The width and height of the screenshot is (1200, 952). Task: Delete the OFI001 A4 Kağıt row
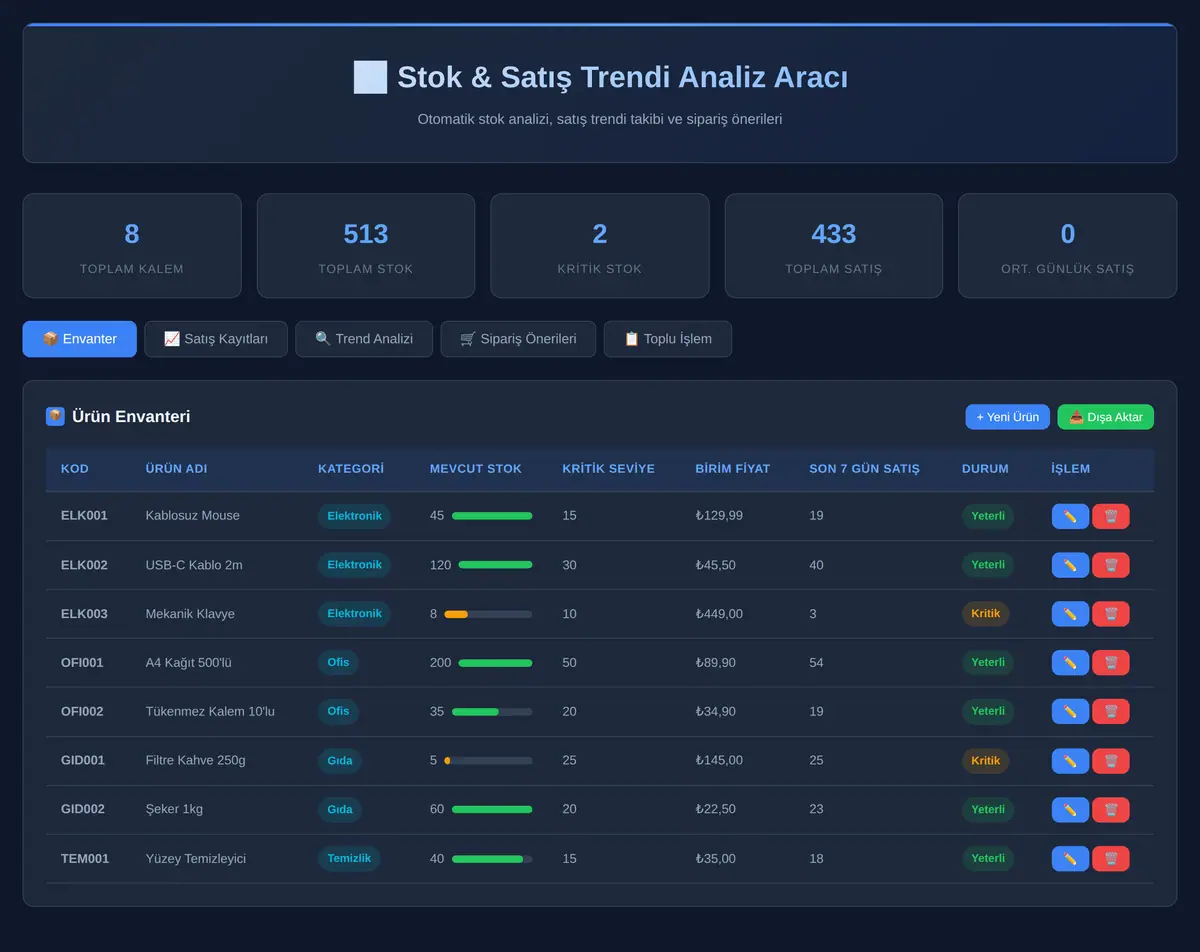pyautogui.click(x=1111, y=662)
